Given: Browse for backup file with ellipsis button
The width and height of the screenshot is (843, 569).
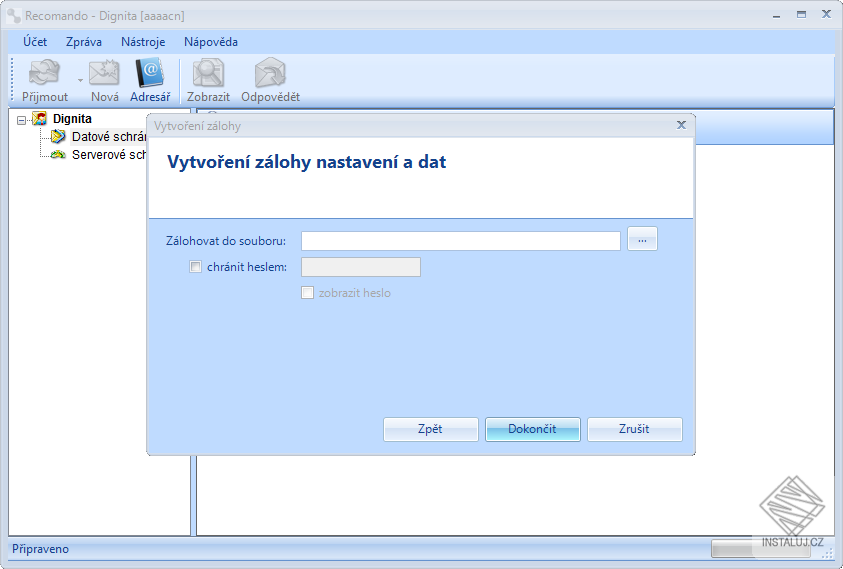Looking at the screenshot, I should (x=642, y=239).
